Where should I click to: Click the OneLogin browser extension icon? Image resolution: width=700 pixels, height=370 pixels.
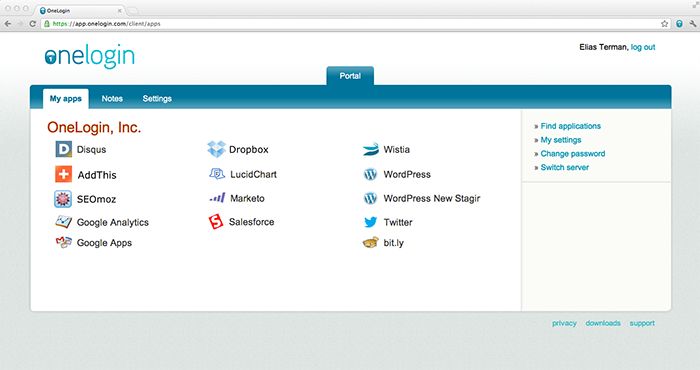pyautogui.click(x=679, y=24)
